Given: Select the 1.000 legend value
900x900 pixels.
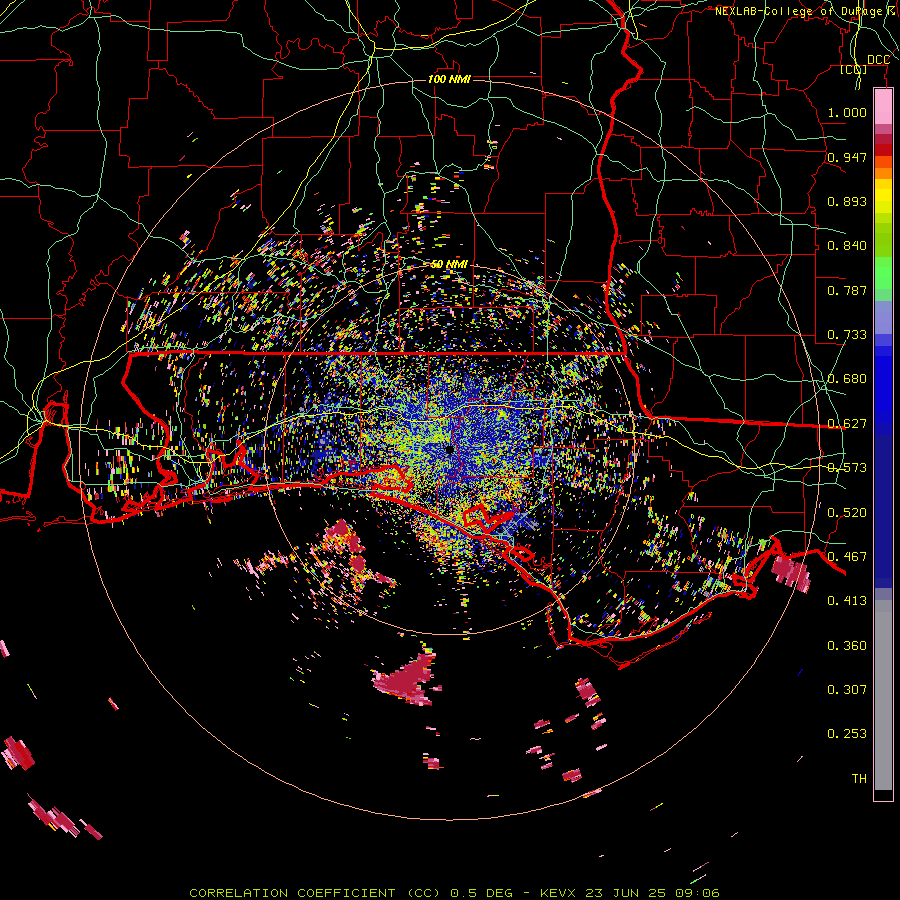Looking at the screenshot, I should (847, 112).
